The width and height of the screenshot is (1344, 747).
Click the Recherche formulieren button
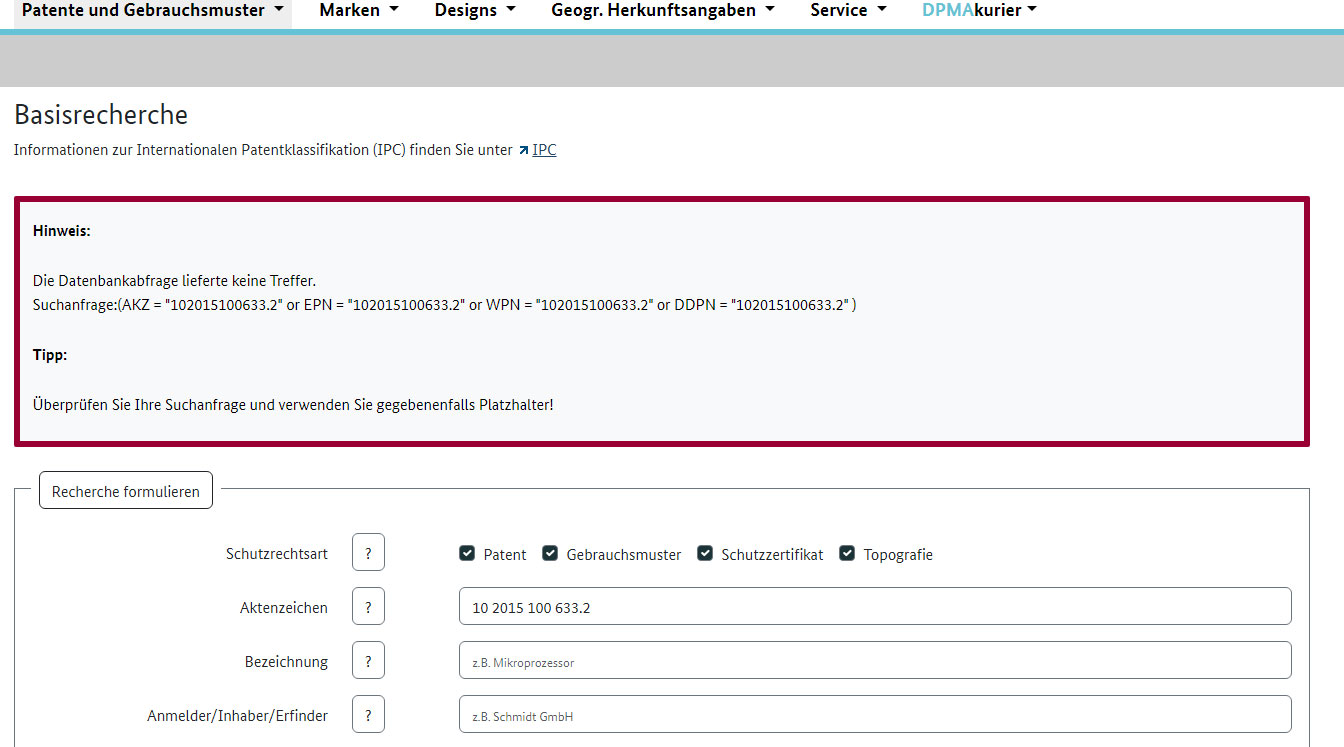[126, 491]
